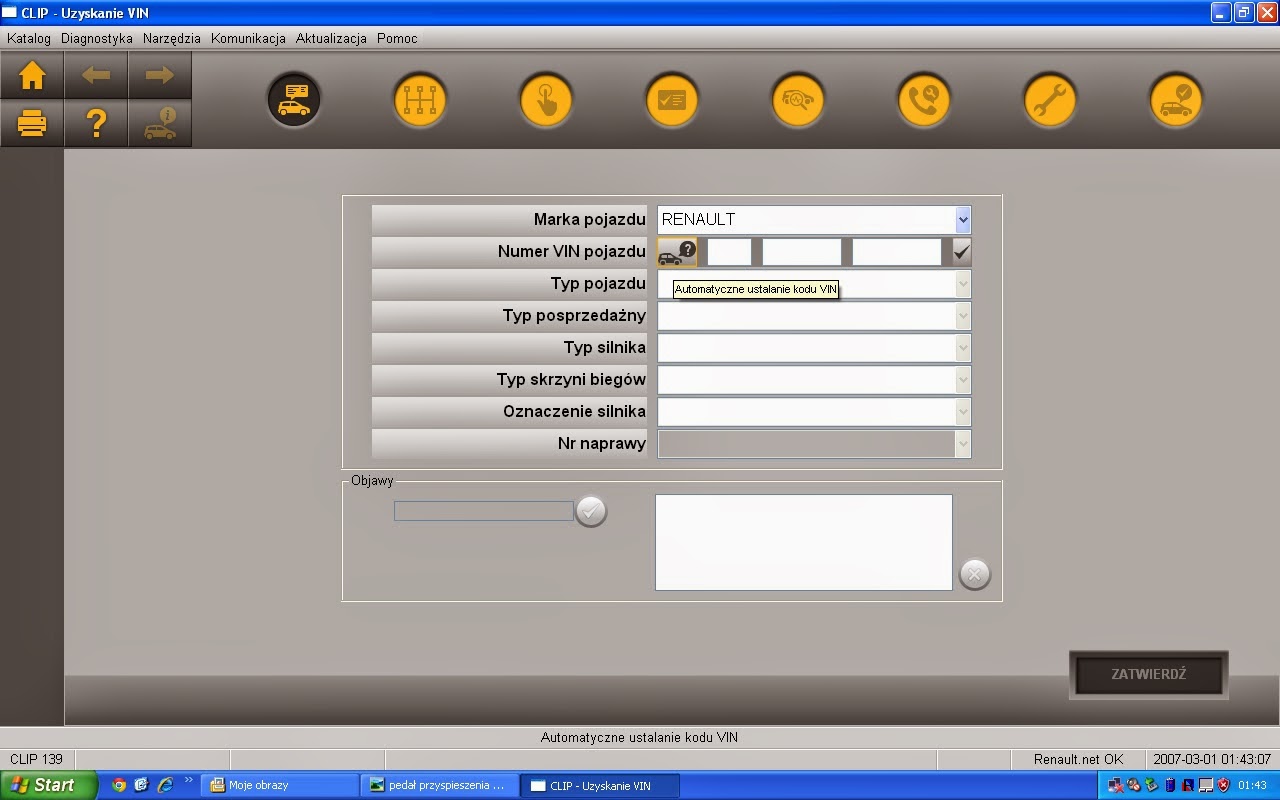
Task: Click the 2007-03-01 date-time status text
Action: [x=1212, y=759]
